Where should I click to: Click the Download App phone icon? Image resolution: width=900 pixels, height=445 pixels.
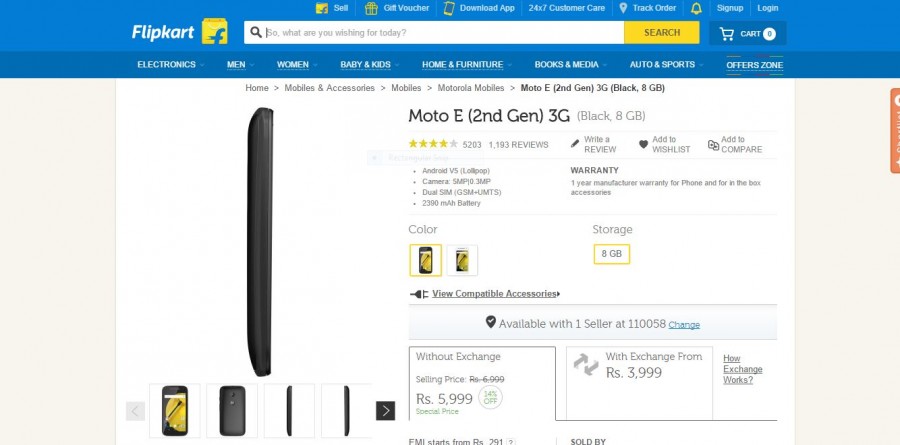point(449,8)
